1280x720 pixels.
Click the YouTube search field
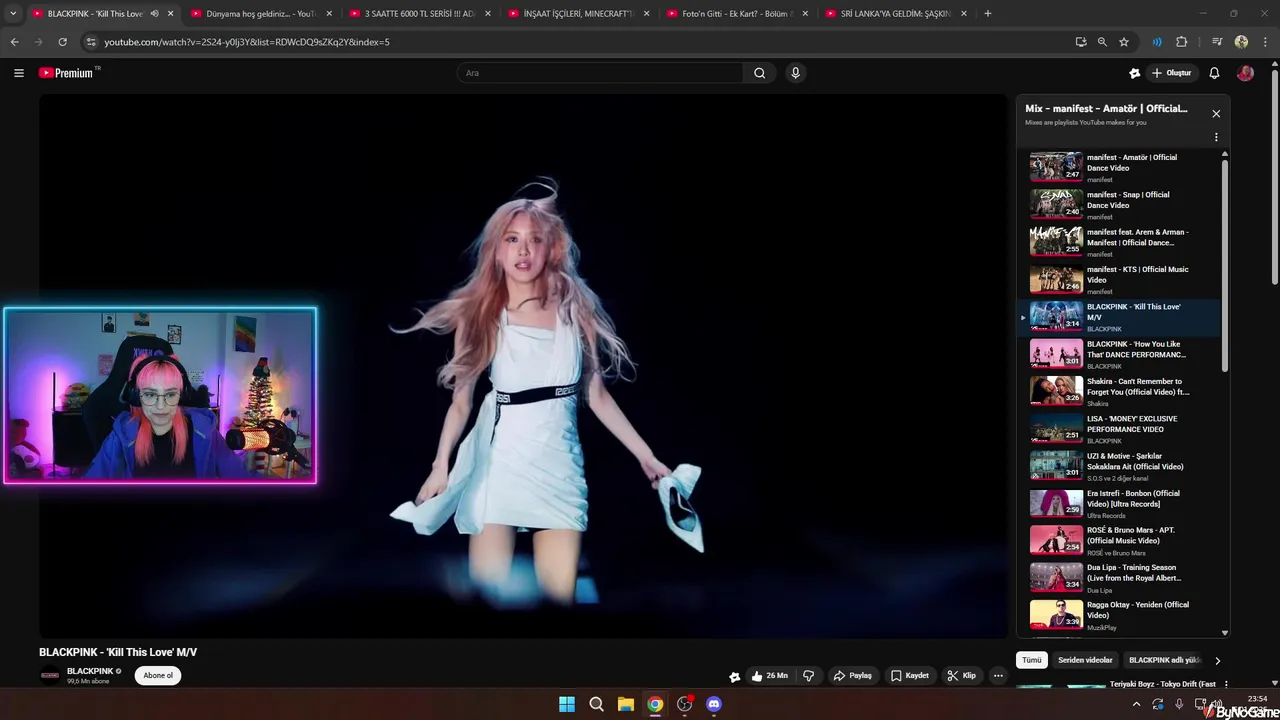[x=600, y=73]
